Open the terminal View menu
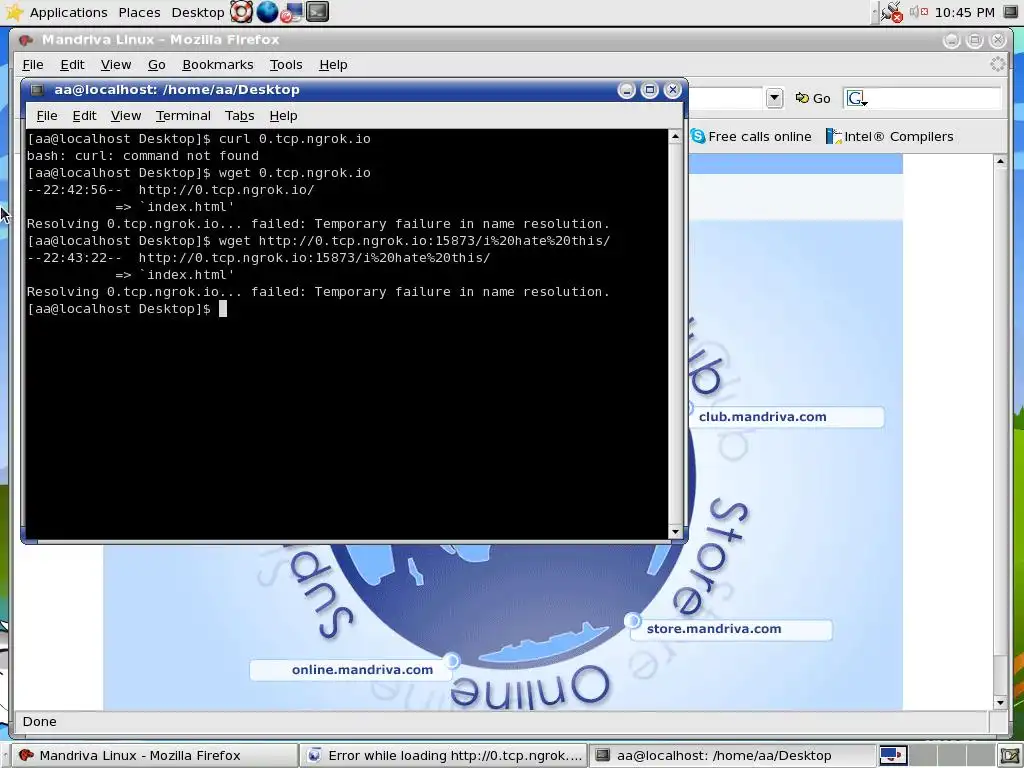 click(x=126, y=116)
